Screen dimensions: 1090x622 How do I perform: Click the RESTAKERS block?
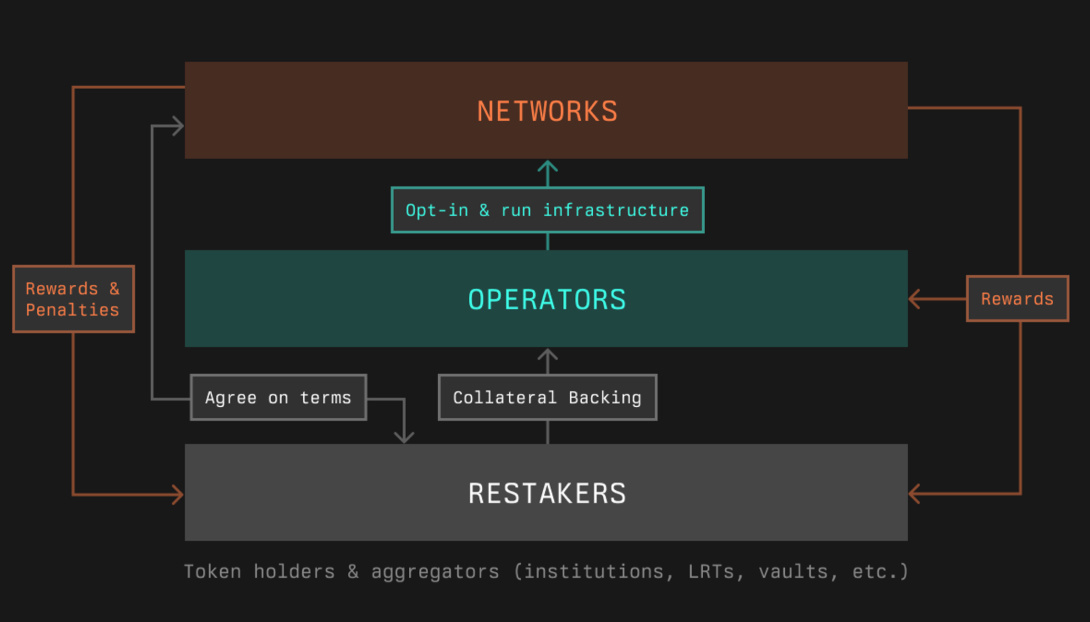(546, 492)
